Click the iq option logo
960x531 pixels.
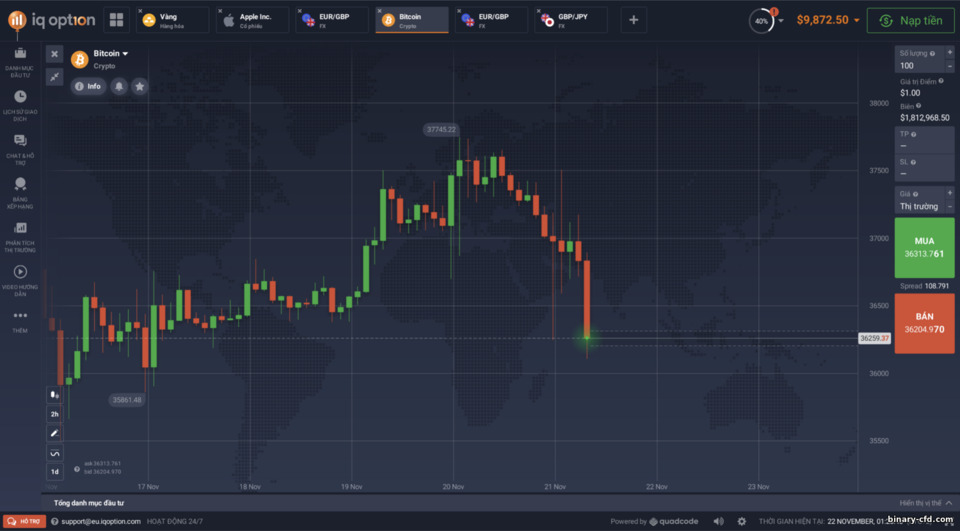click(51, 20)
